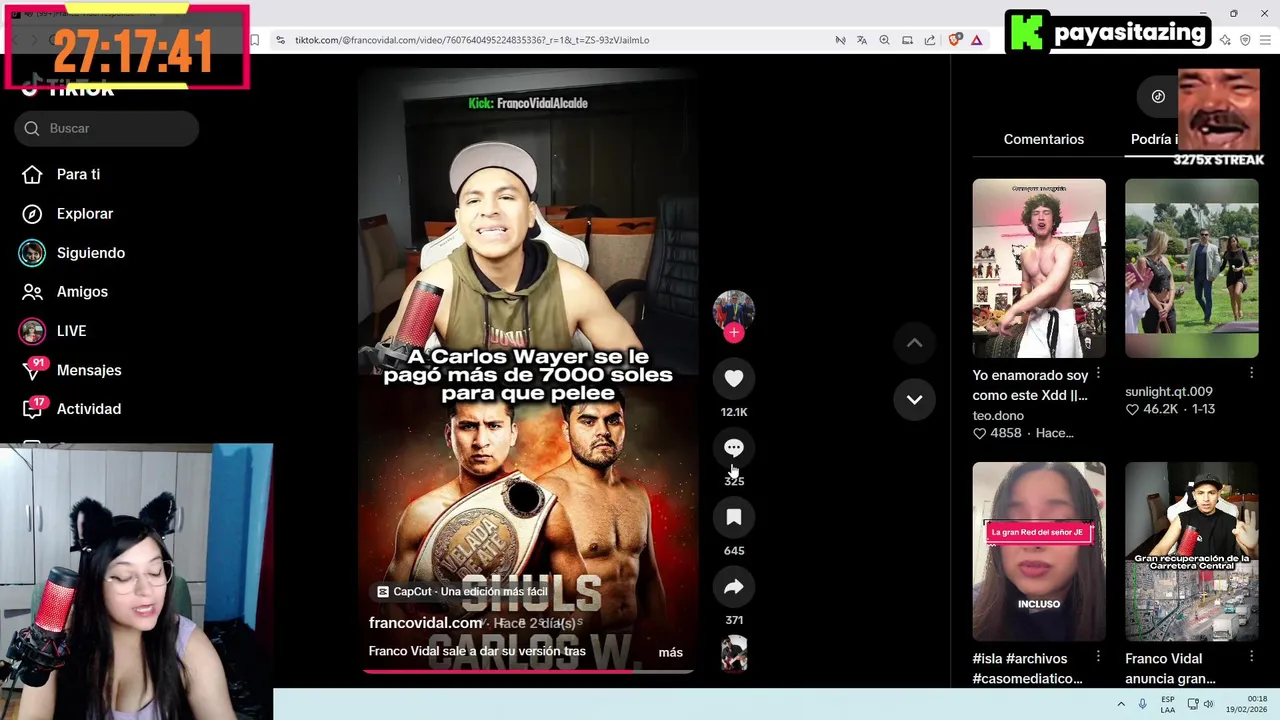Click the 46.2K likes on sunlight video
Viewport: 1280px width, 720px height.
[x=1158, y=409]
